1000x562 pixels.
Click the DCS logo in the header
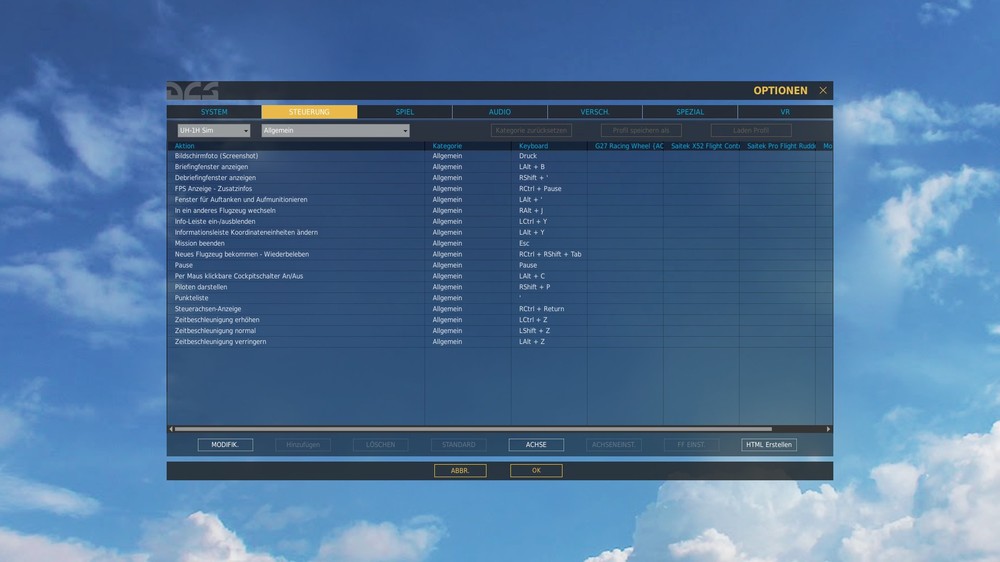(193, 91)
